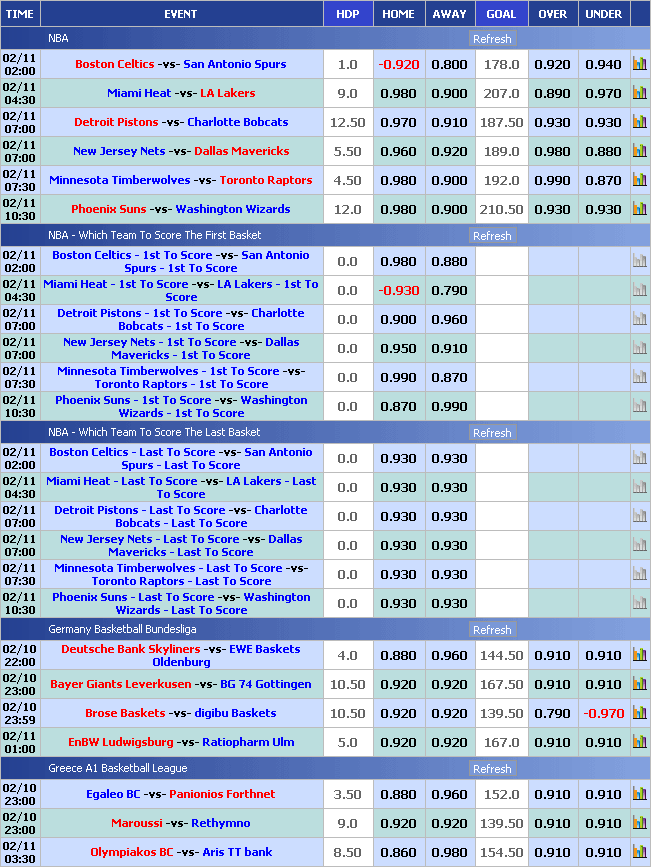Open stats chart icon for Boston Celtics NBA game
Image resolution: width=651 pixels, height=867 pixels.
639,64
